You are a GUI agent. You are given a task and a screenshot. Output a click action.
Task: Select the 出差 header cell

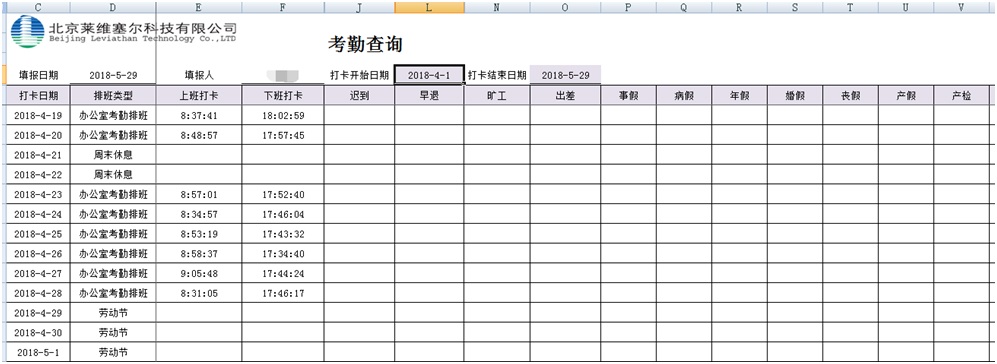click(x=565, y=95)
